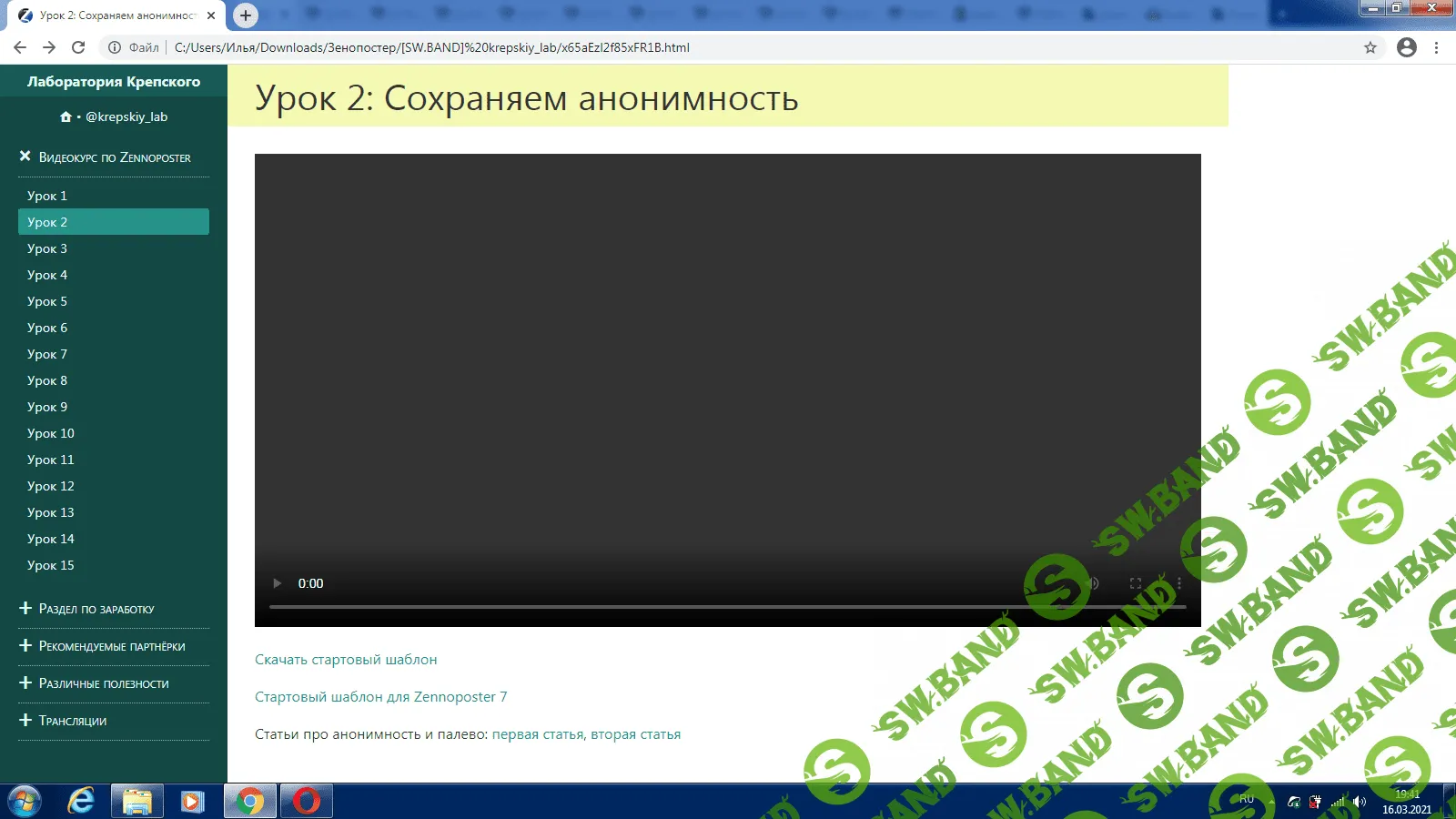Mute the video volume icon
The image size is (1456, 819).
click(x=1093, y=583)
